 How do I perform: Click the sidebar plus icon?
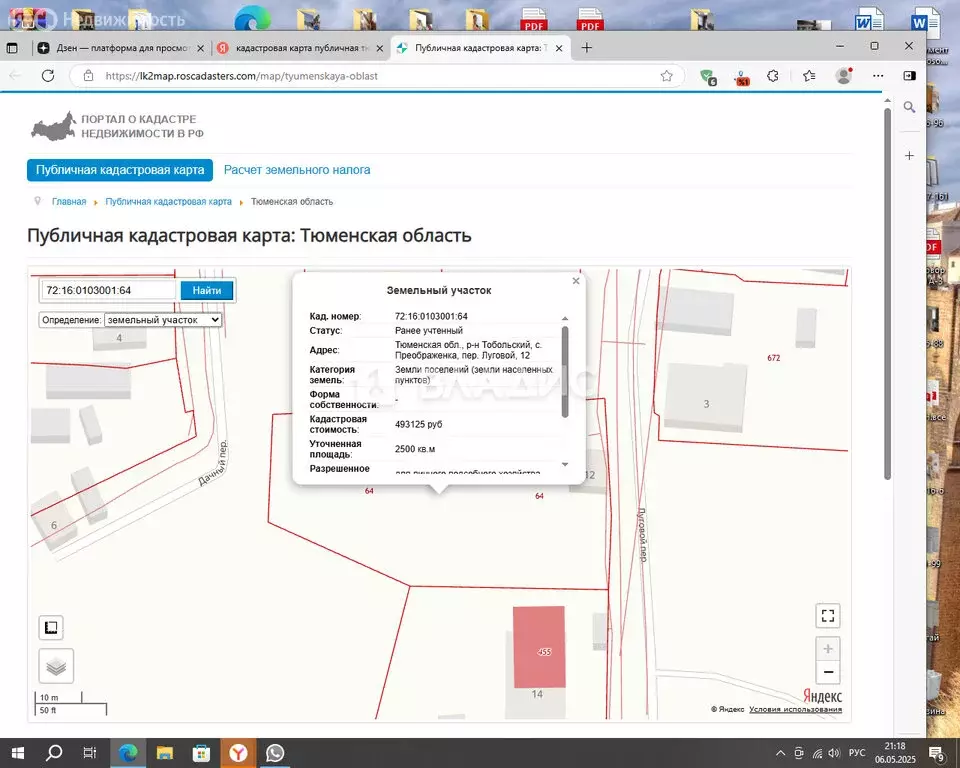point(910,156)
